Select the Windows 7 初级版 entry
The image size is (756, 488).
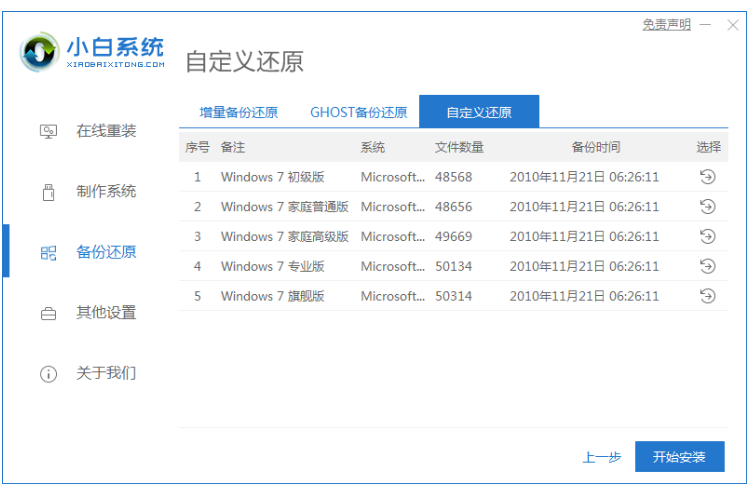click(272, 177)
